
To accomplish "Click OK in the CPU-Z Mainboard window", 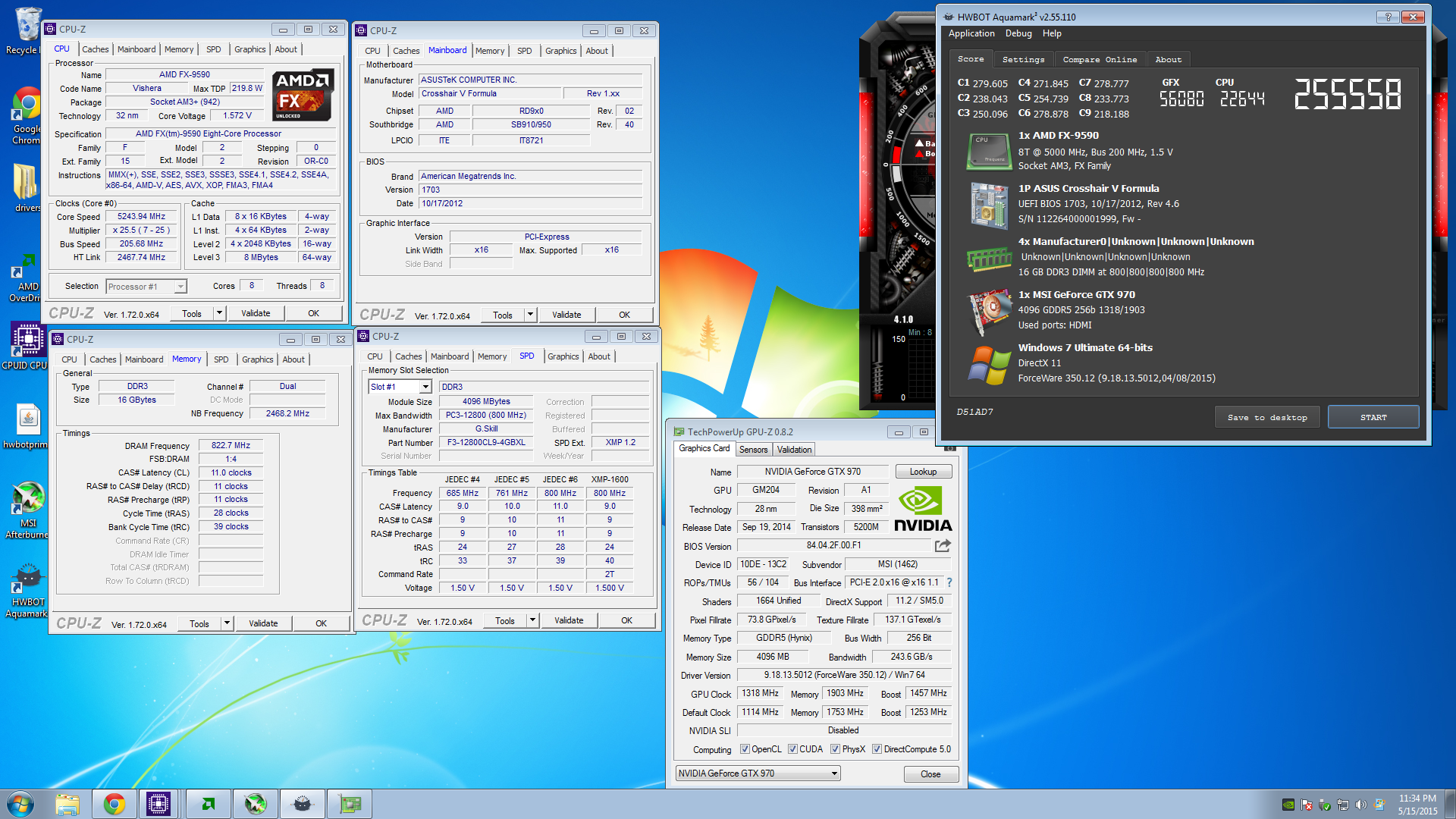I will 624,315.
